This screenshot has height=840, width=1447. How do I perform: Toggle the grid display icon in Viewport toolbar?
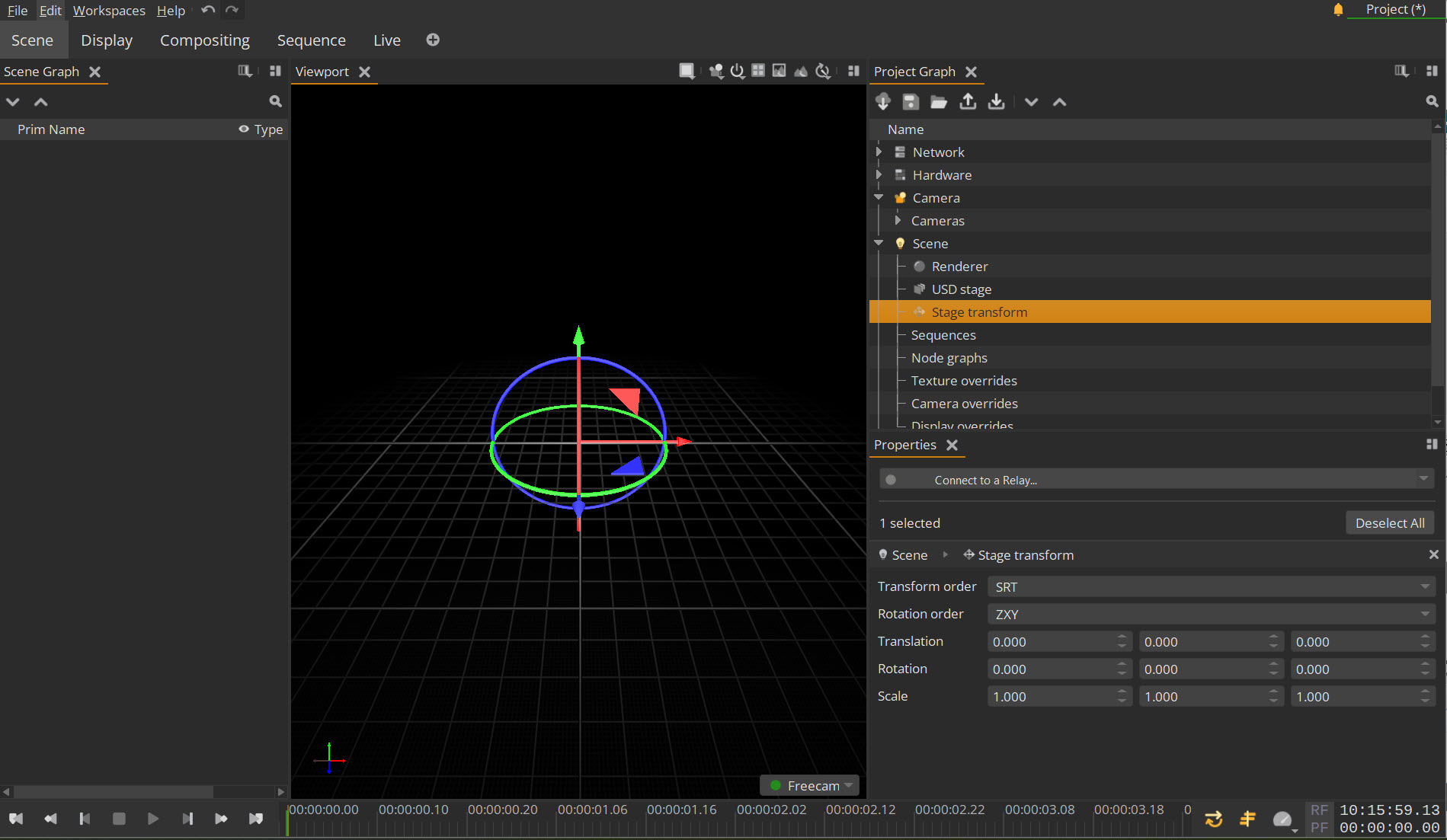click(758, 72)
